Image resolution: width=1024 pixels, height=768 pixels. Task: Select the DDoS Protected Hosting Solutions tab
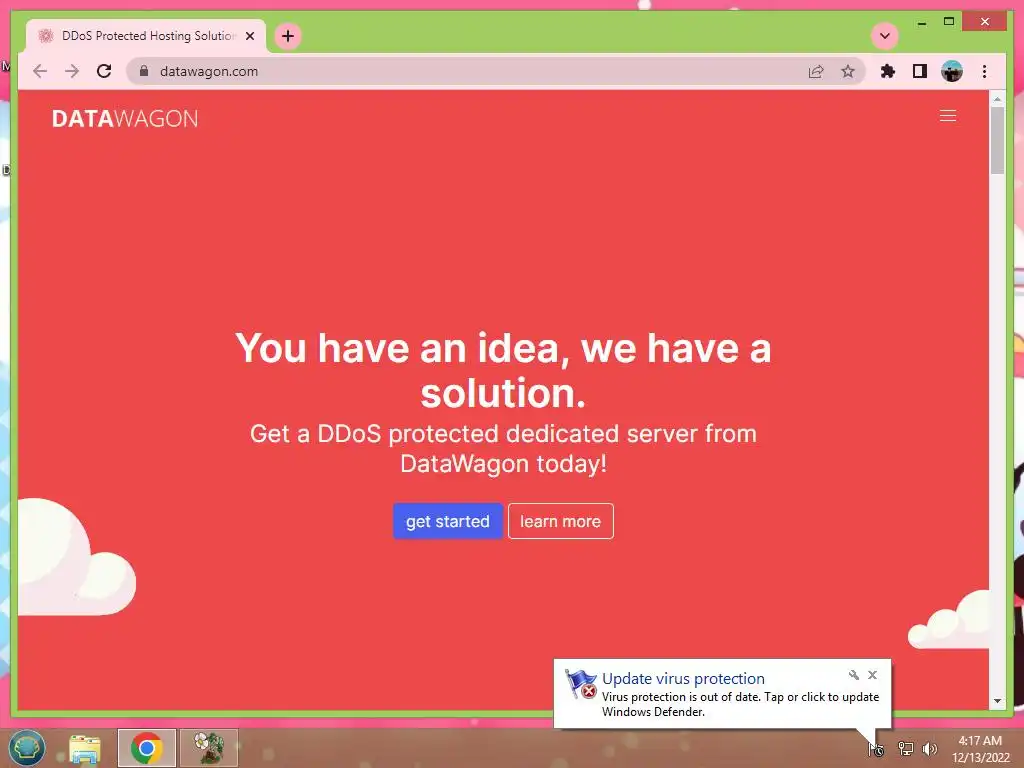point(146,36)
